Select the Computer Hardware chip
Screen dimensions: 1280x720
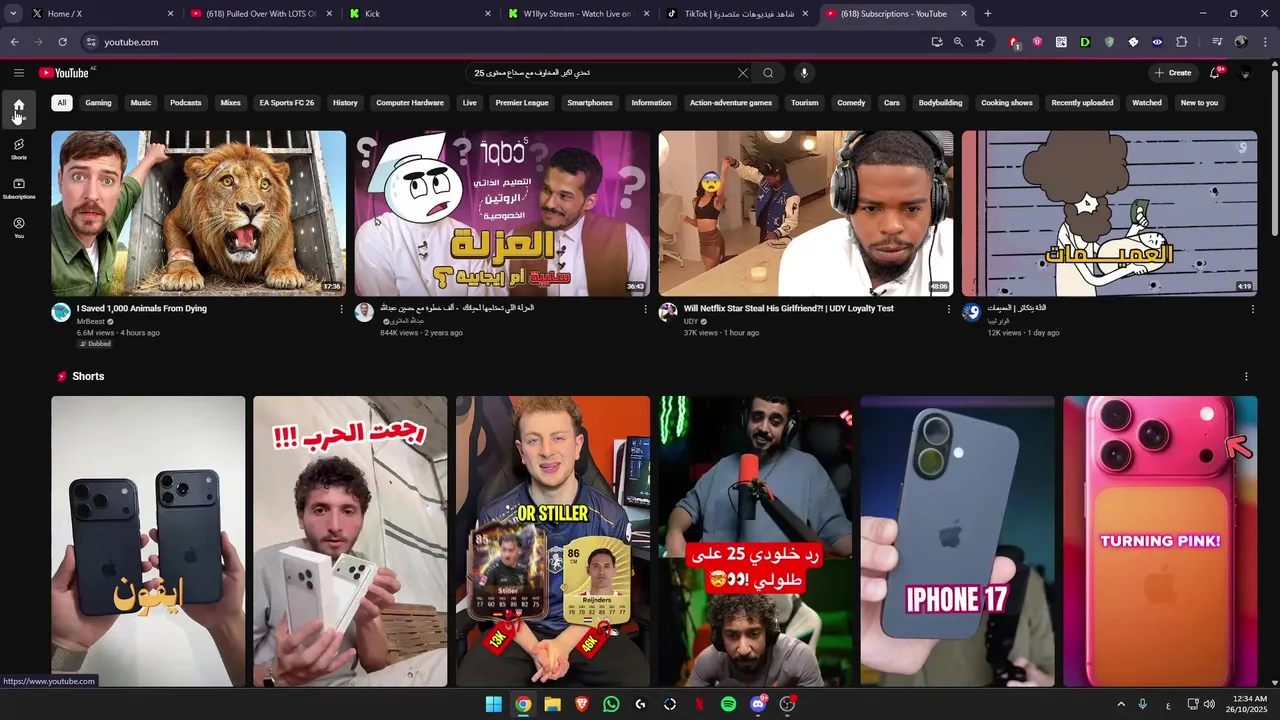[x=410, y=103]
